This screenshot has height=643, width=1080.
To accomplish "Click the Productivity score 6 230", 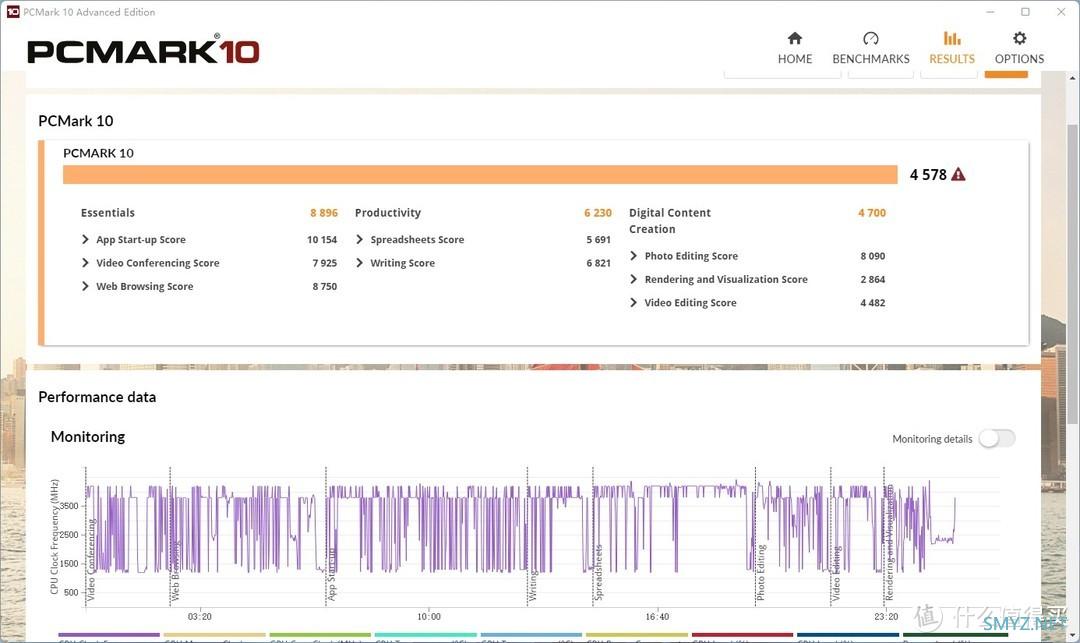I will pyautogui.click(x=598, y=213).
